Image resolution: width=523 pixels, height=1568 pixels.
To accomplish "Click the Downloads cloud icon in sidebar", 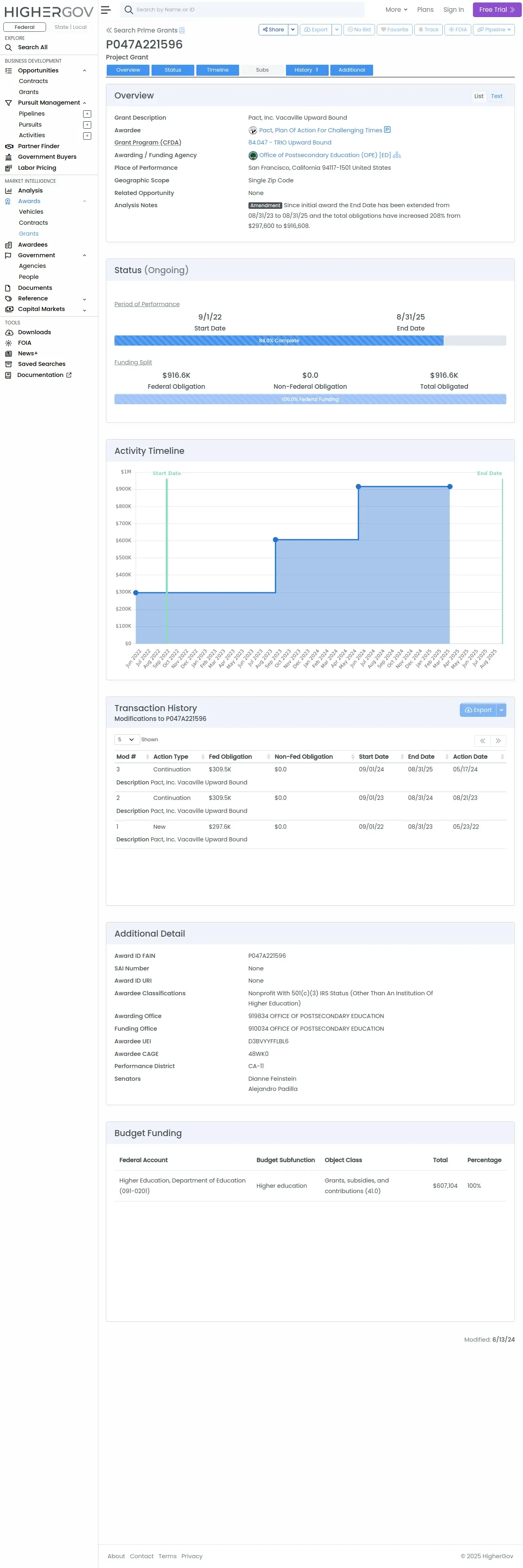I will click(9, 332).
